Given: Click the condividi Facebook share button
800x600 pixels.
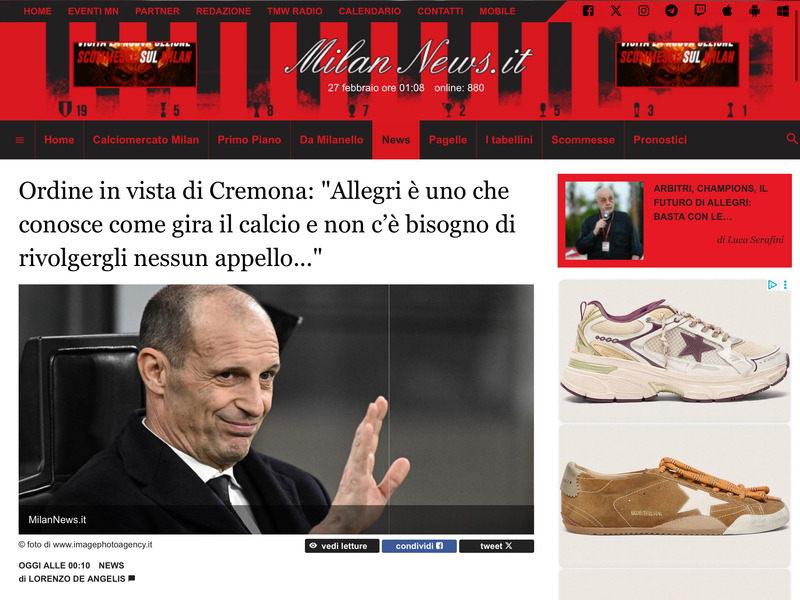Looking at the screenshot, I should pos(419,546).
